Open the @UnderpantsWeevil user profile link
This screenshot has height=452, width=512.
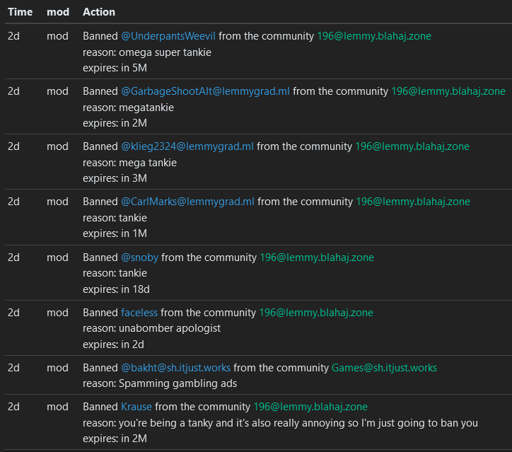[x=168, y=36]
